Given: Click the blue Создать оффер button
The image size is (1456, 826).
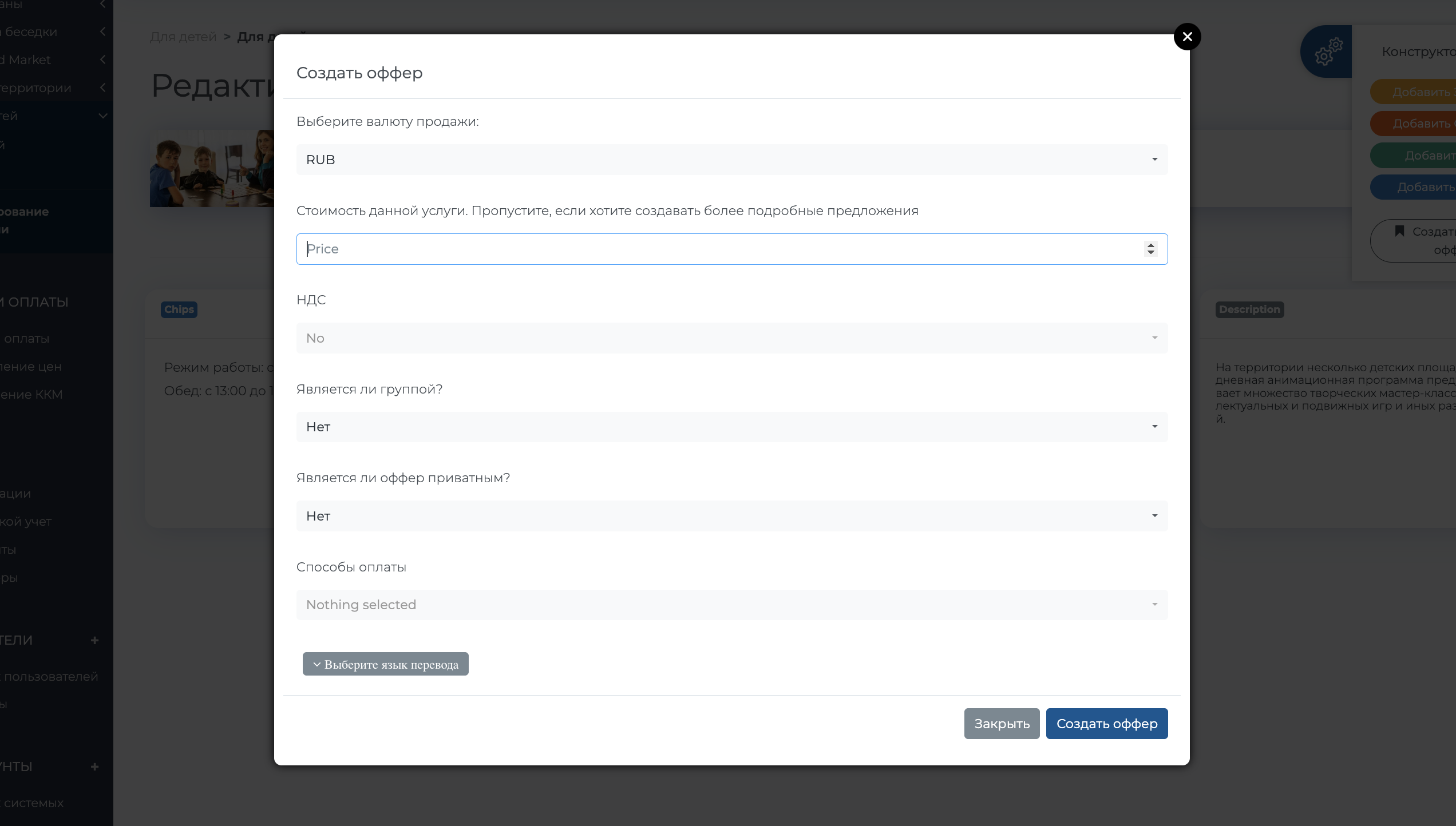Looking at the screenshot, I should click(x=1106, y=724).
